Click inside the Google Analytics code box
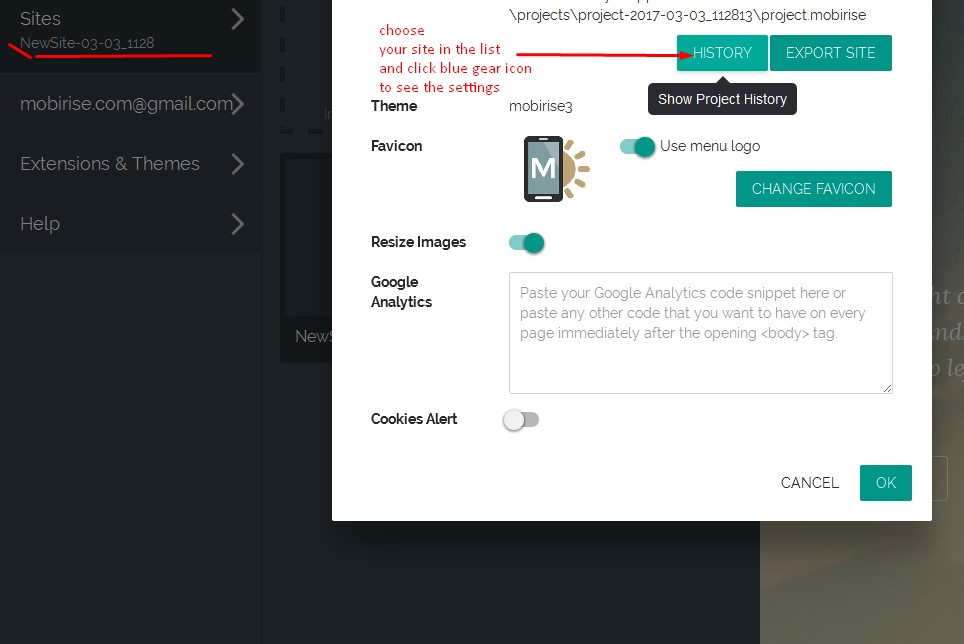964x644 pixels. coord(700,332)
